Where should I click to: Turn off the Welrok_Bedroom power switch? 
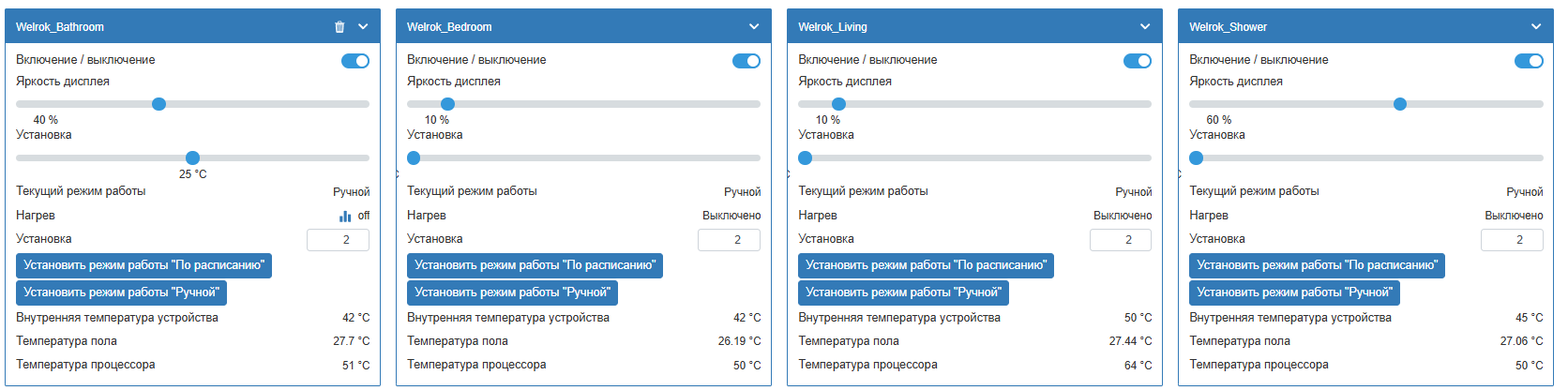(746, 61)
